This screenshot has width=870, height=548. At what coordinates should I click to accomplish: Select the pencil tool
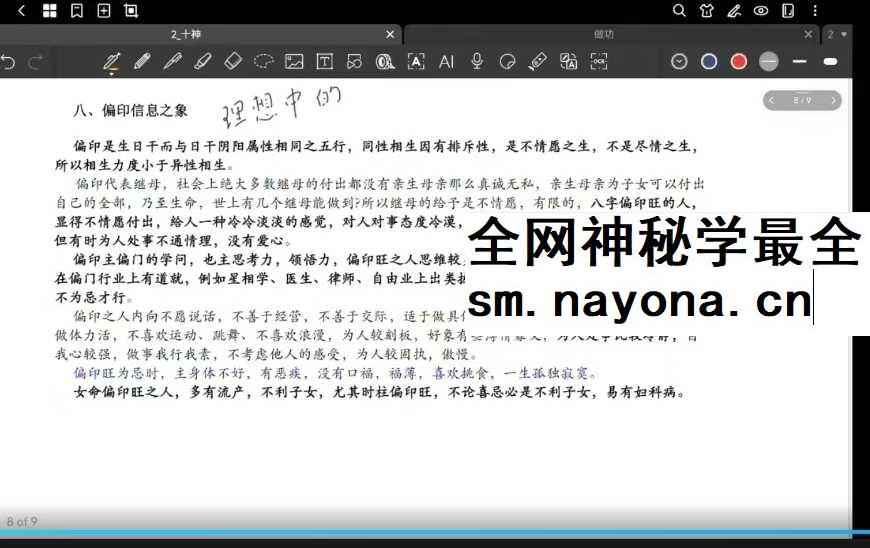coord(143,61)
